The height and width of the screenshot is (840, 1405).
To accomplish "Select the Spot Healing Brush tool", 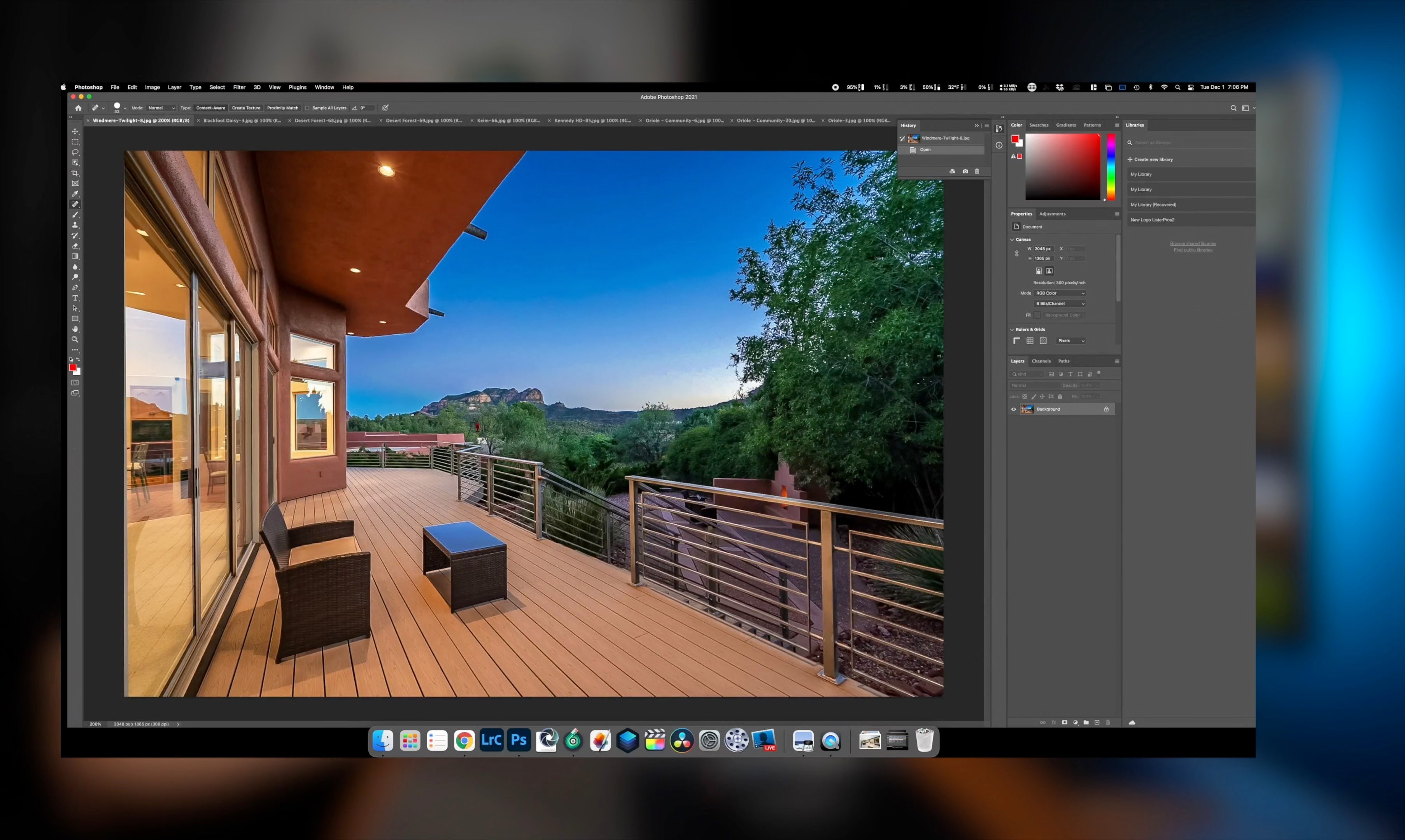I will [75, 204].
